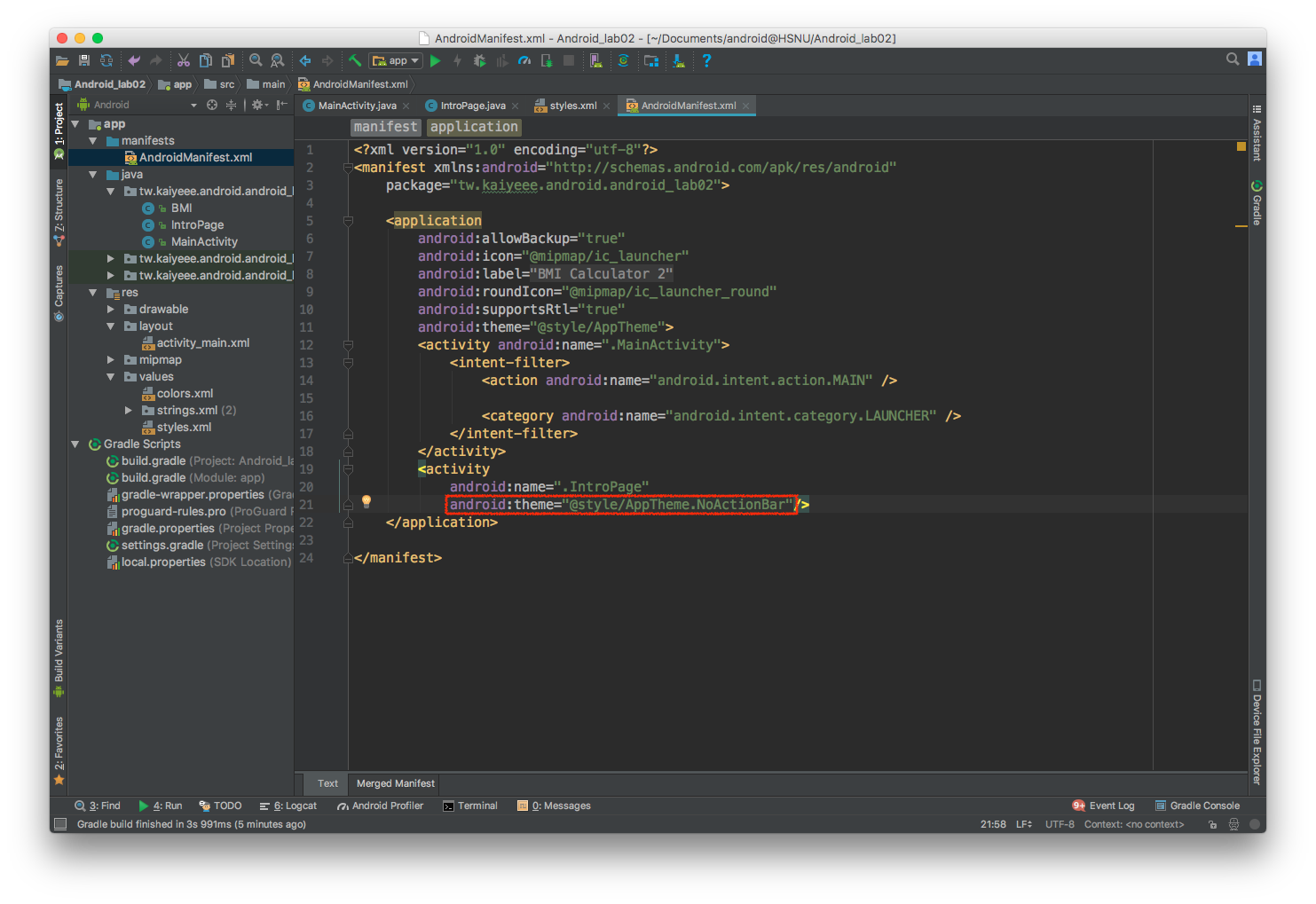The image size is (1316, 904).
Task: Collapse the values folder
Action: tap(111, 377)
